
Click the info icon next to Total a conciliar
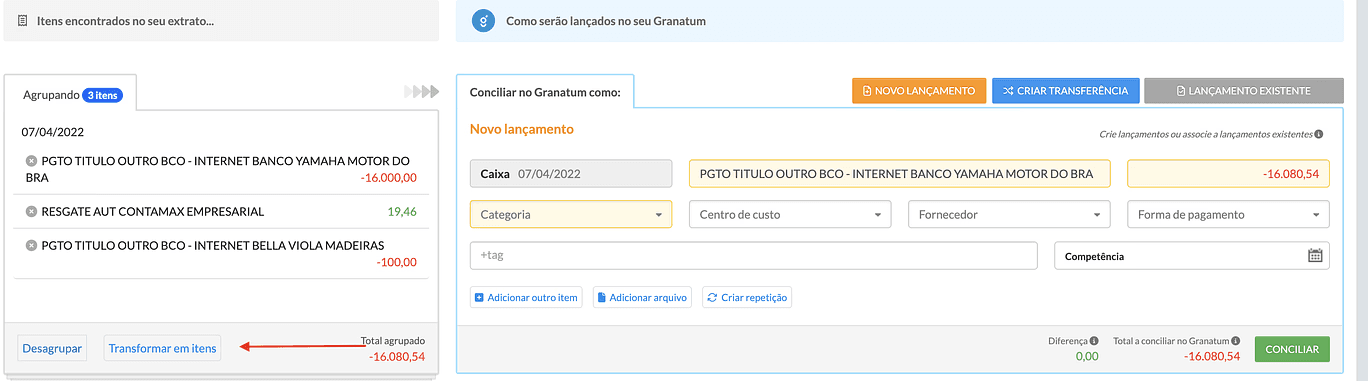pyautogui.click(x=1236, y=341)
